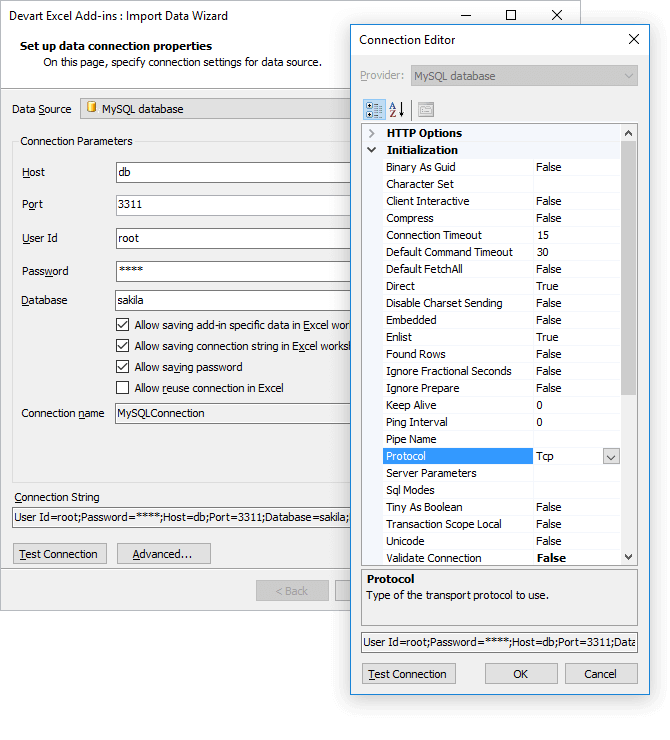The width and height of the screenshot is (670, 740).
Task: Select the Found Rows property
Action: point(458,354)
